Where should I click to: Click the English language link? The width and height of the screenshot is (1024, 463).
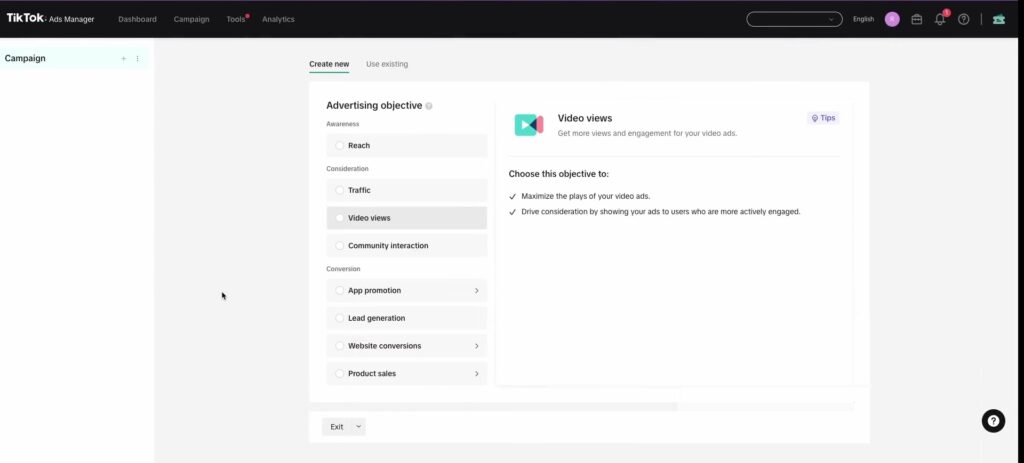point(863,20)
